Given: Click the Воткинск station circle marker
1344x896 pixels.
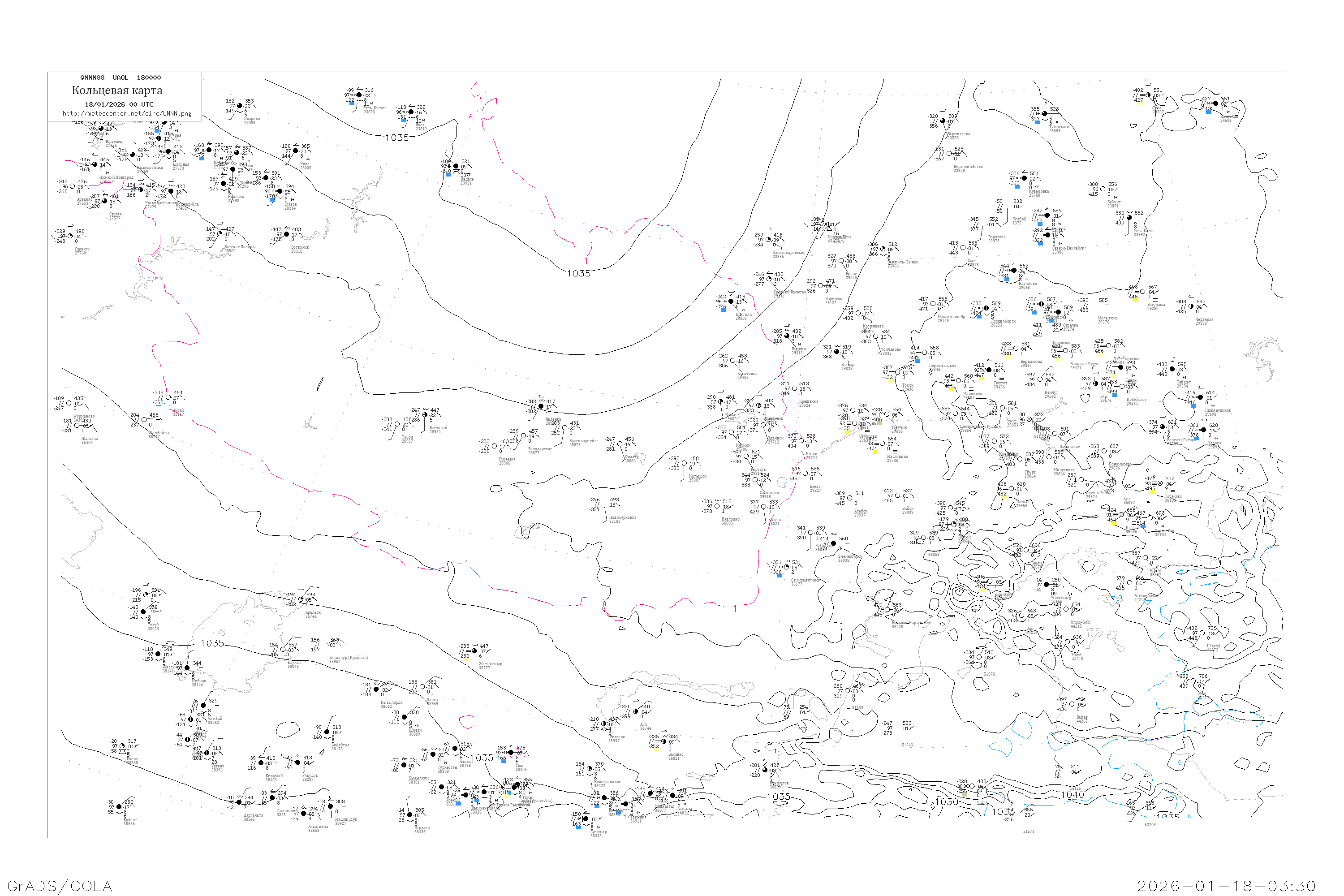Looking at the screenshot, I should point(286,234).
